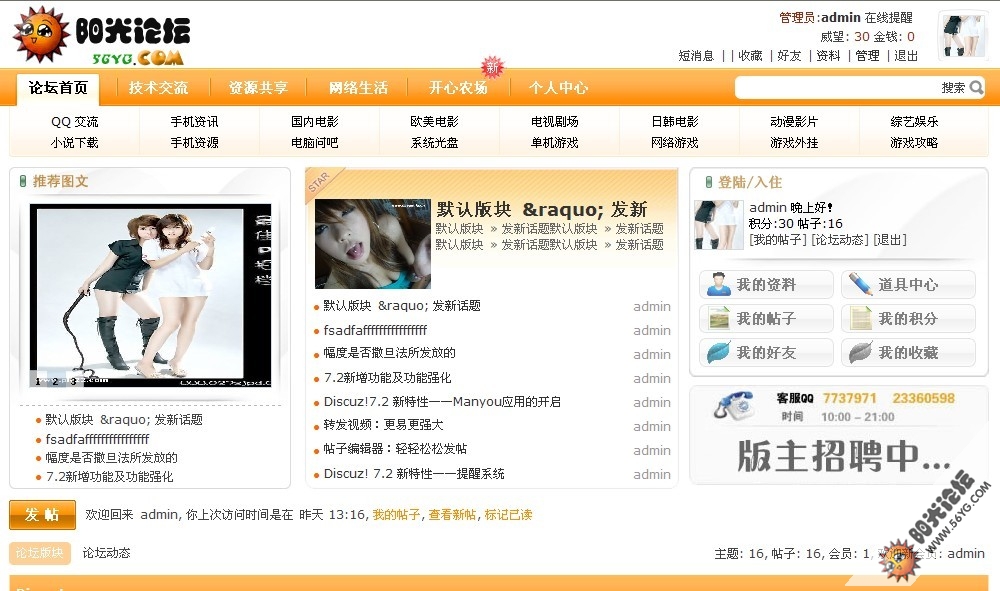Go to 动漫影片 subforum
The width and height of the screenshot is (1000, 591).
794,122
